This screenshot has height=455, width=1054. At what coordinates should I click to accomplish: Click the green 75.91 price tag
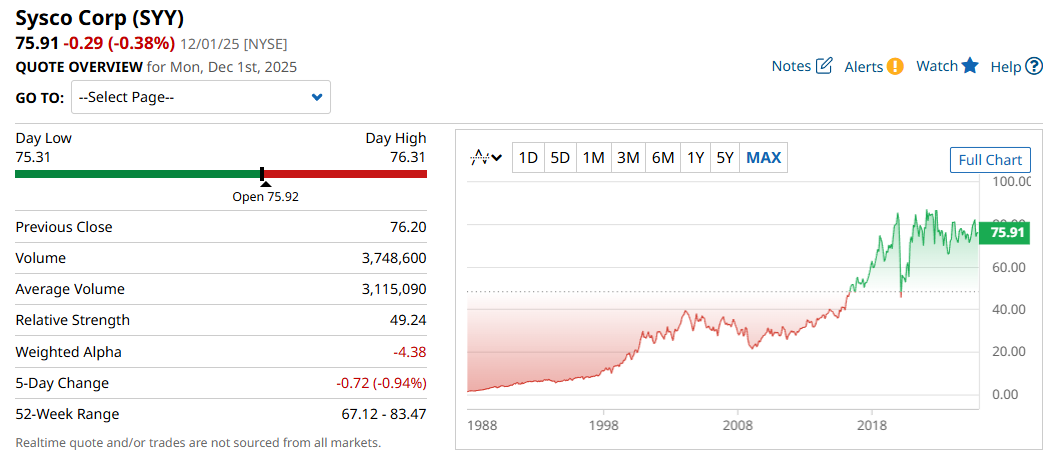[1006, 232]
